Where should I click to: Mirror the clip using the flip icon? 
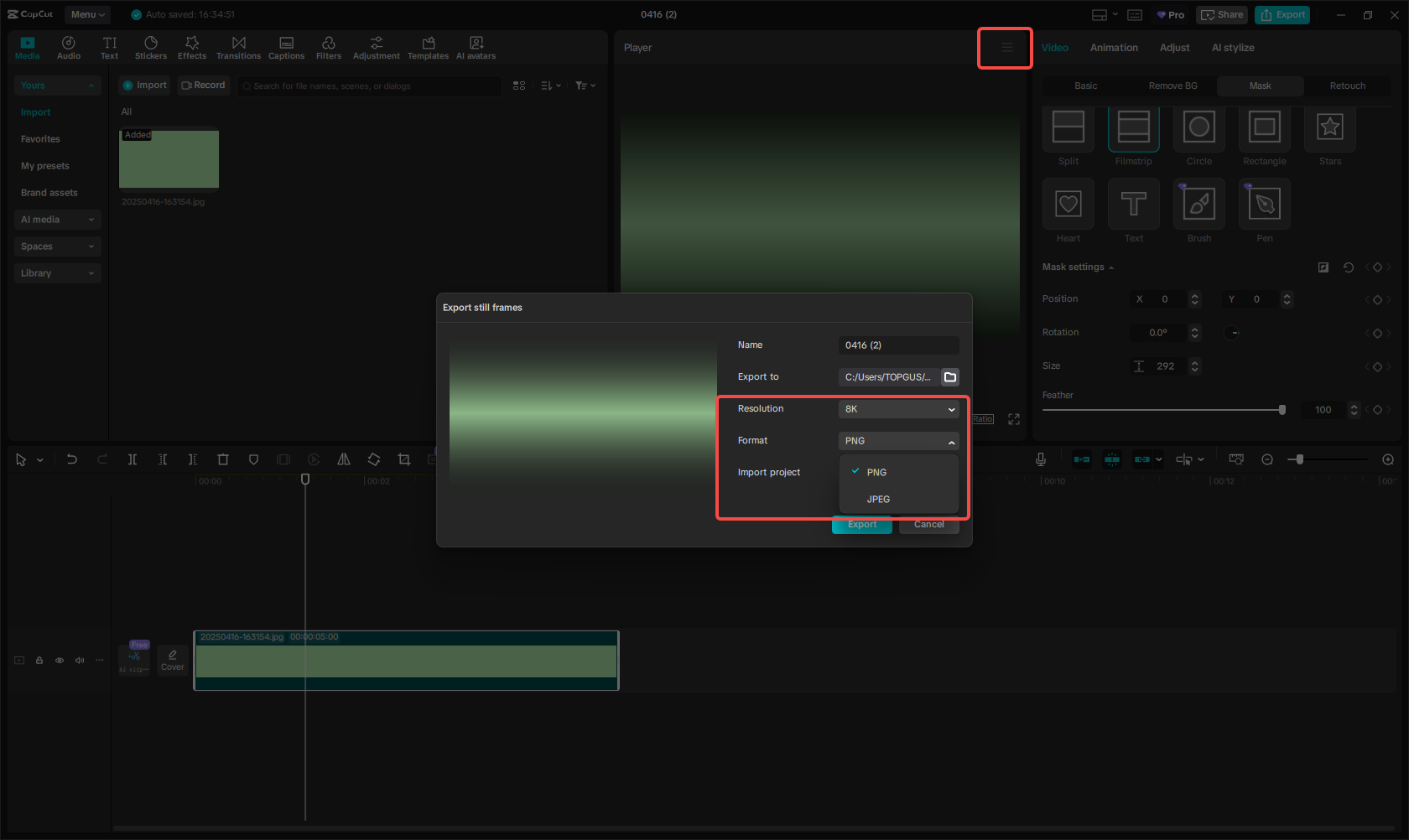click(x=344, y=459)
